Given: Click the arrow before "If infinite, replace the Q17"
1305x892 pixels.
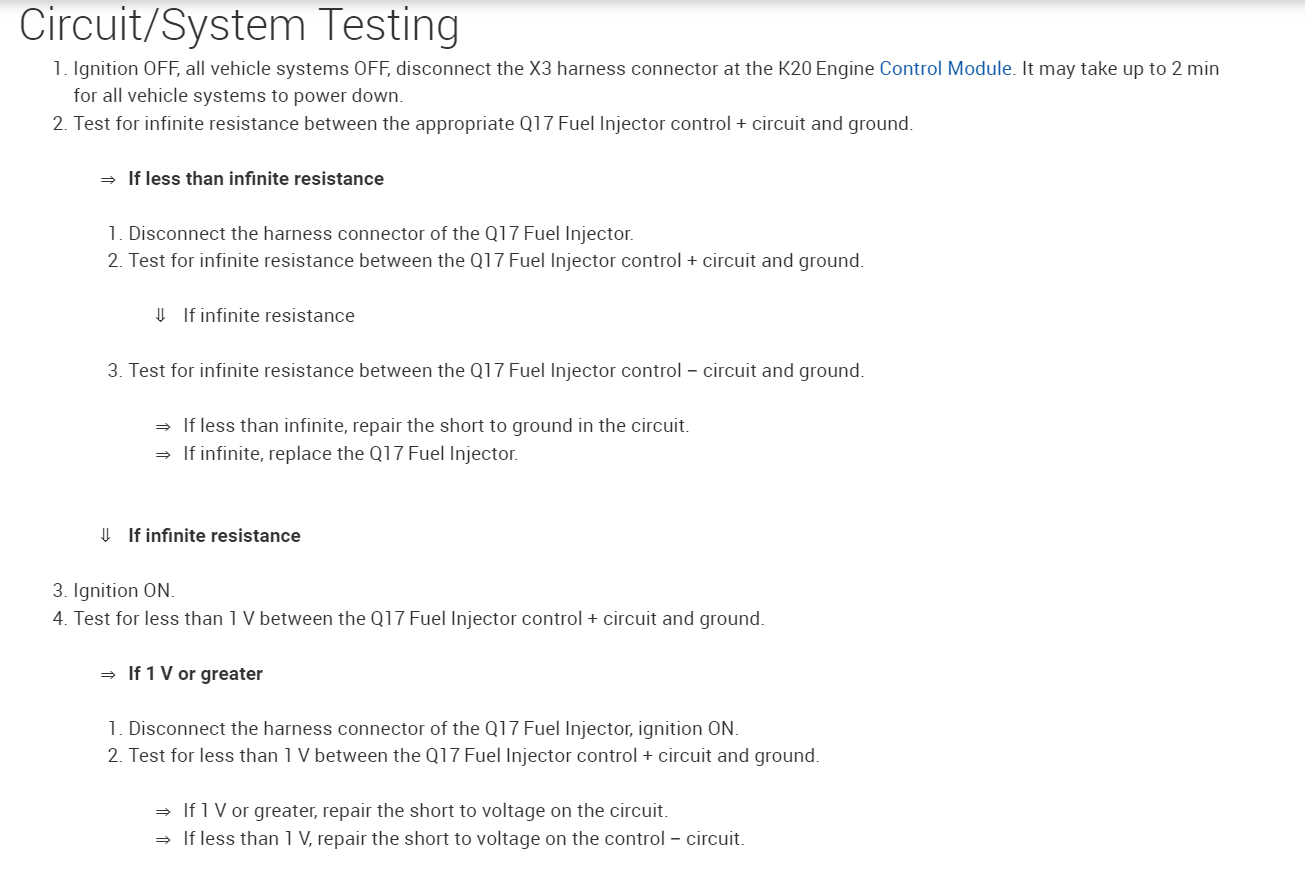Looking at the screenshot, I should 163,454.
